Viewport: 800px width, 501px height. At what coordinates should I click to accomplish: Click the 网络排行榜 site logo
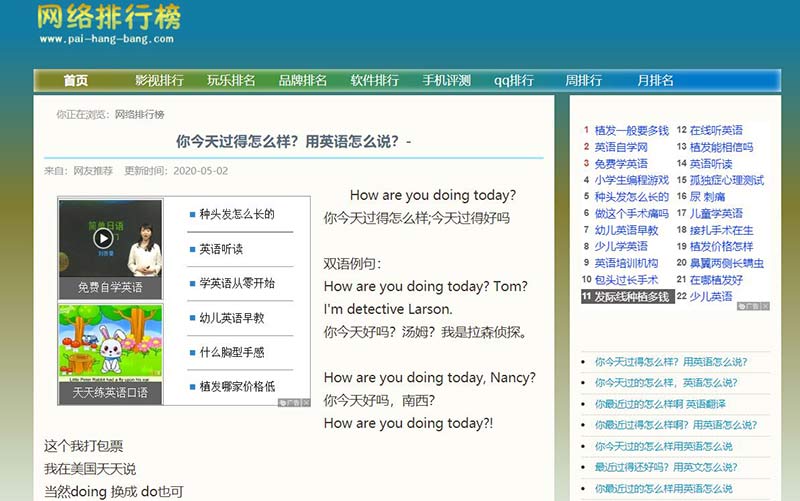tap(110, 19)
